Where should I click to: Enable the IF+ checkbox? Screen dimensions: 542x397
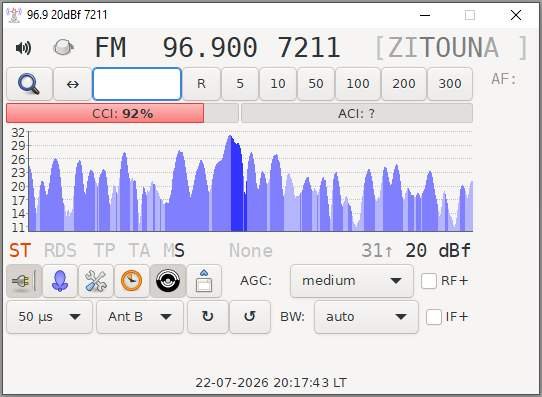coord(433,317)
